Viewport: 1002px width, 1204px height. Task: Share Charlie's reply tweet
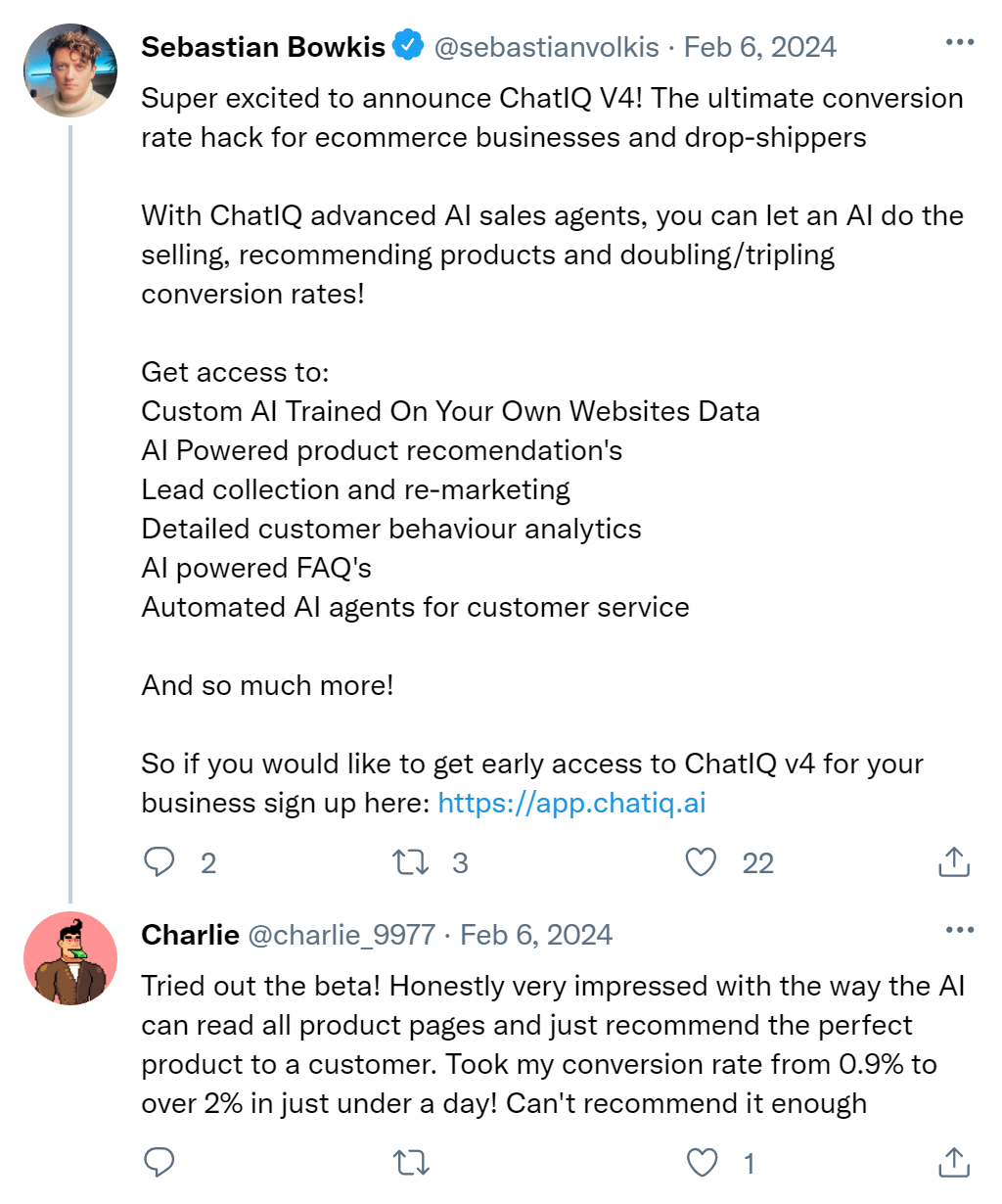pos(953,1163)
